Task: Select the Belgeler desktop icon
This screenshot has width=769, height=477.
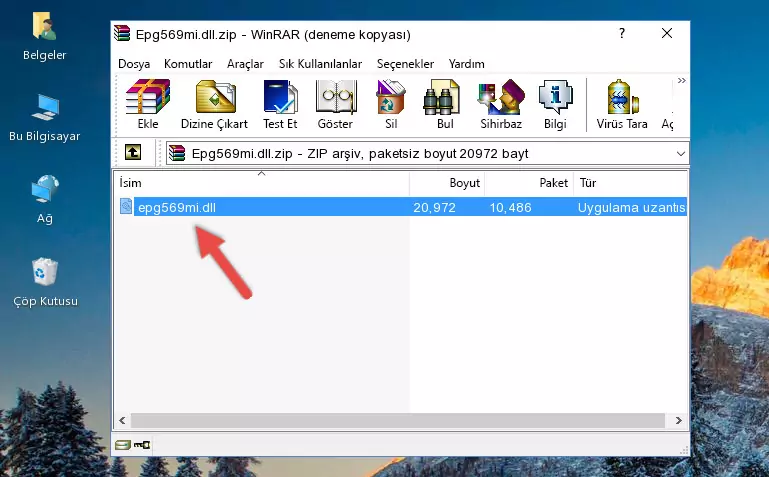Action: coord(45,36)
